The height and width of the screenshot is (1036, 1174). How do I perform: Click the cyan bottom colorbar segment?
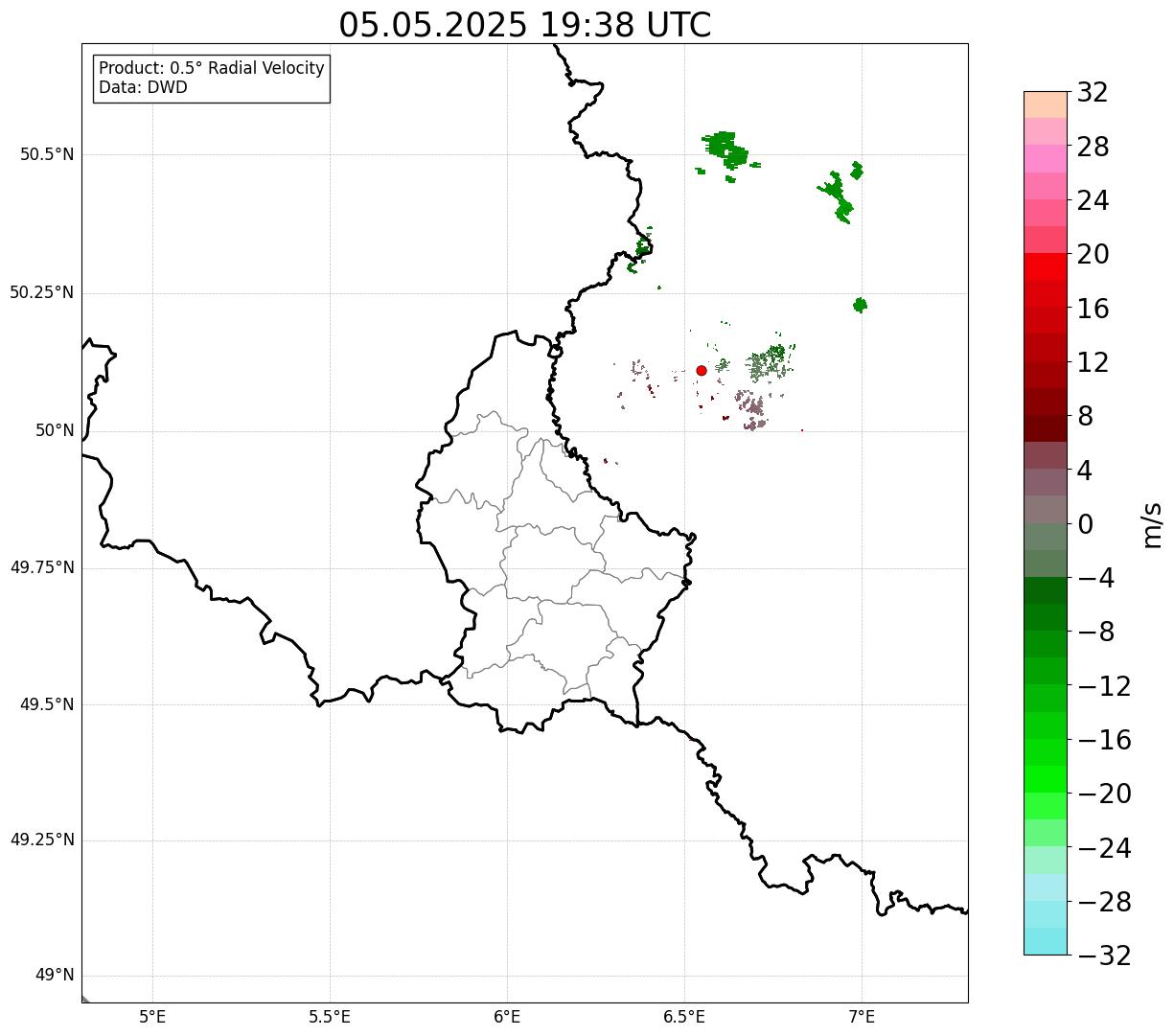point(1046,941)
